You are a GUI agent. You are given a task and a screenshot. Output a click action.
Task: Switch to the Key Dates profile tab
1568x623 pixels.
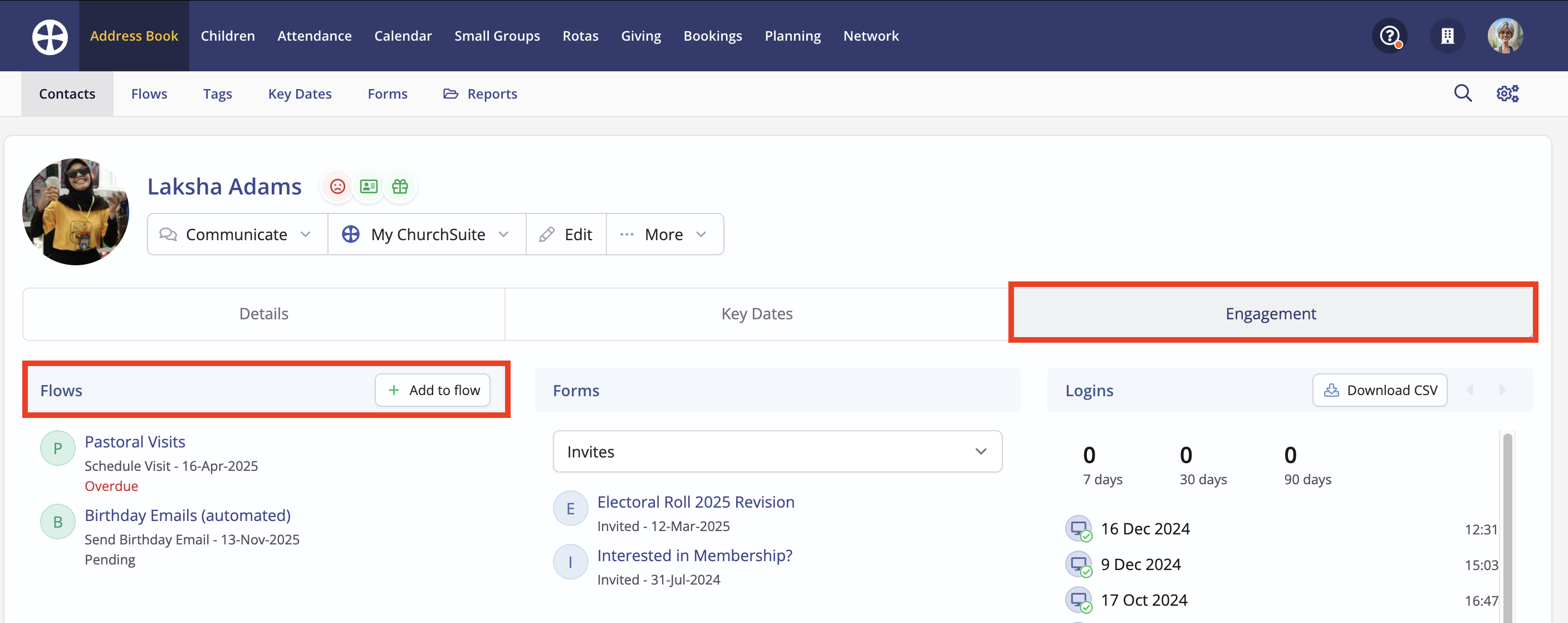click(x=756, y=314)
